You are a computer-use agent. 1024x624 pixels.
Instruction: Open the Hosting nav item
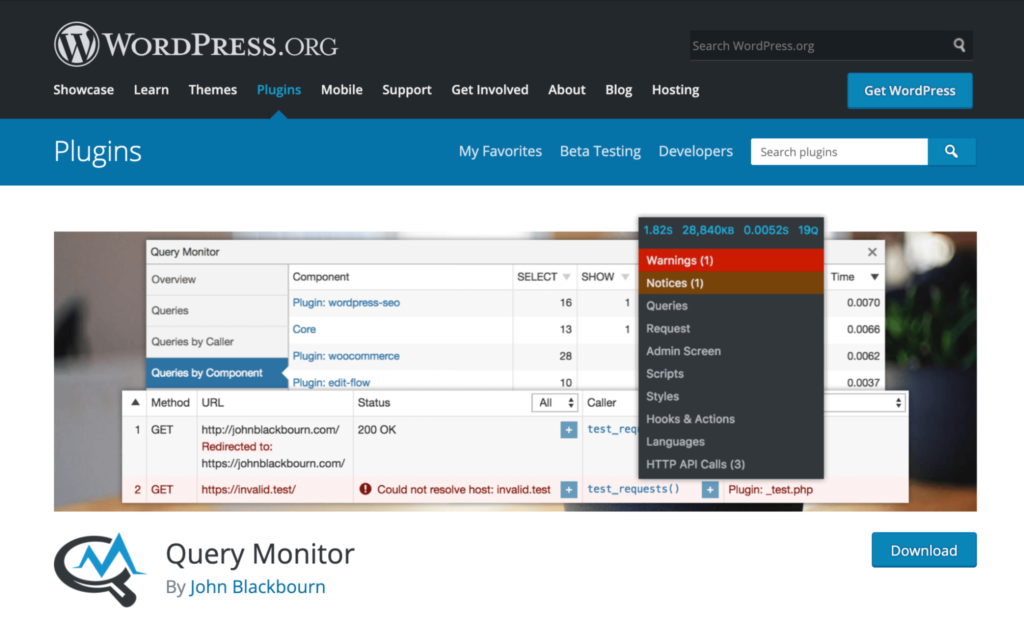(675, 90)
